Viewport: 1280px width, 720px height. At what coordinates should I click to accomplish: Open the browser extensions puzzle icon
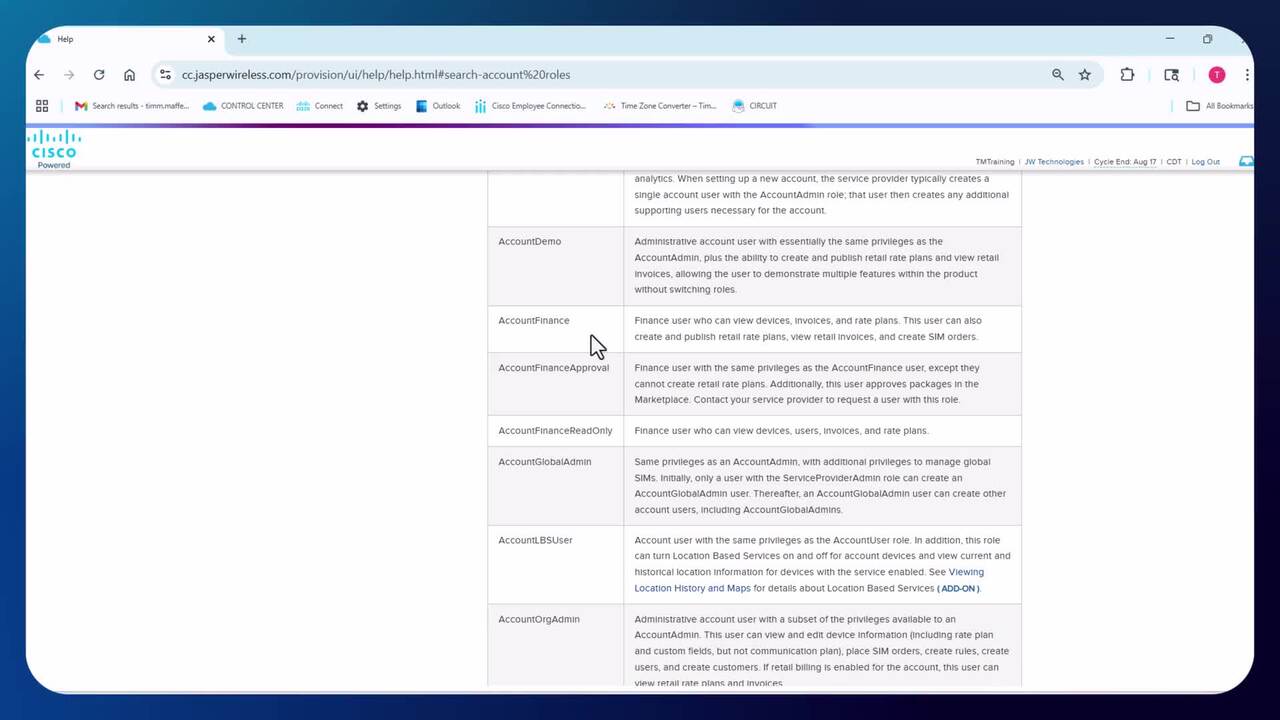coord(1127,75)
